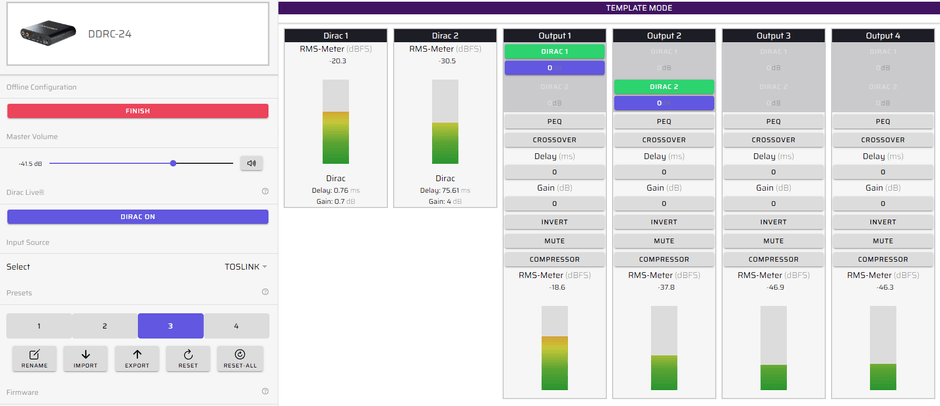Click the Master Volume slider handle
The height and width of the screenshot is (406, 940).
tap(173, 163)
